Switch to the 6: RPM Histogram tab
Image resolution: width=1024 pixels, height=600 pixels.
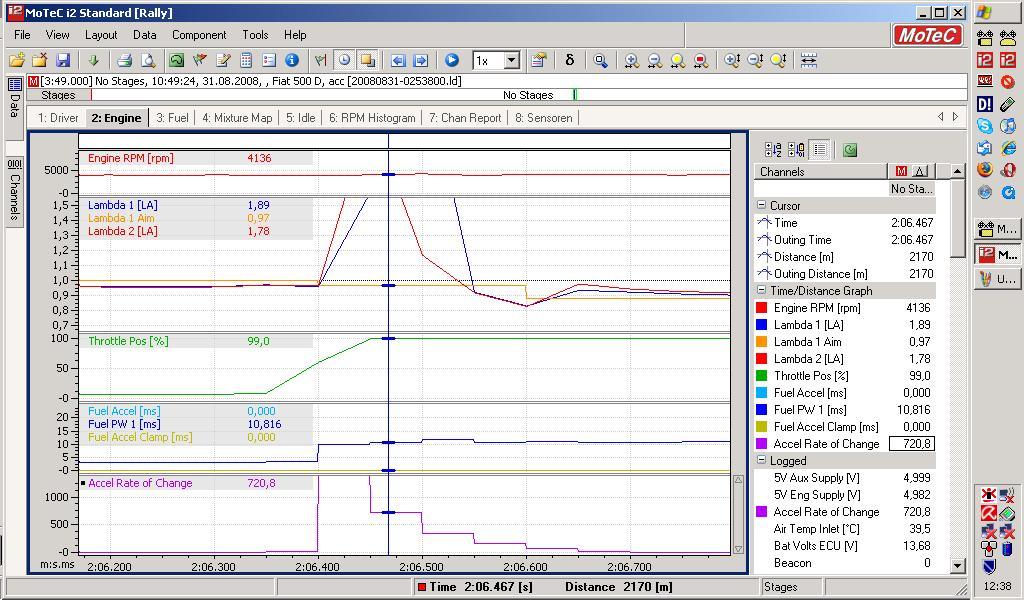372,118
